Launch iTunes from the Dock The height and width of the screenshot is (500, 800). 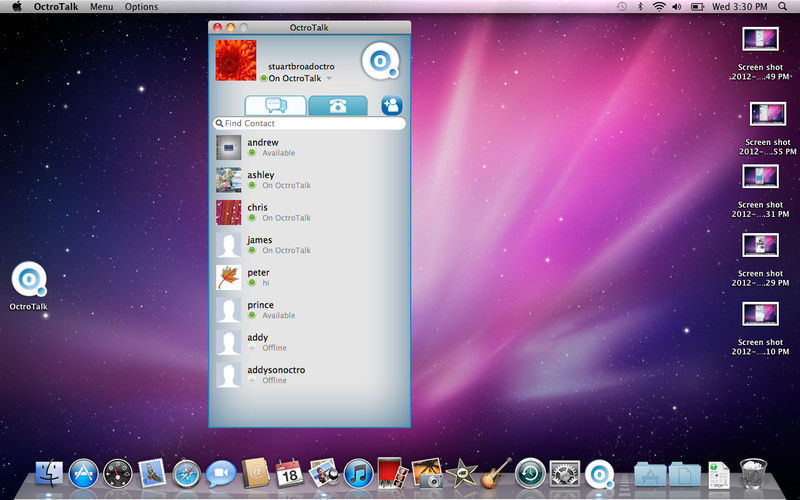(x=358, y=473)
